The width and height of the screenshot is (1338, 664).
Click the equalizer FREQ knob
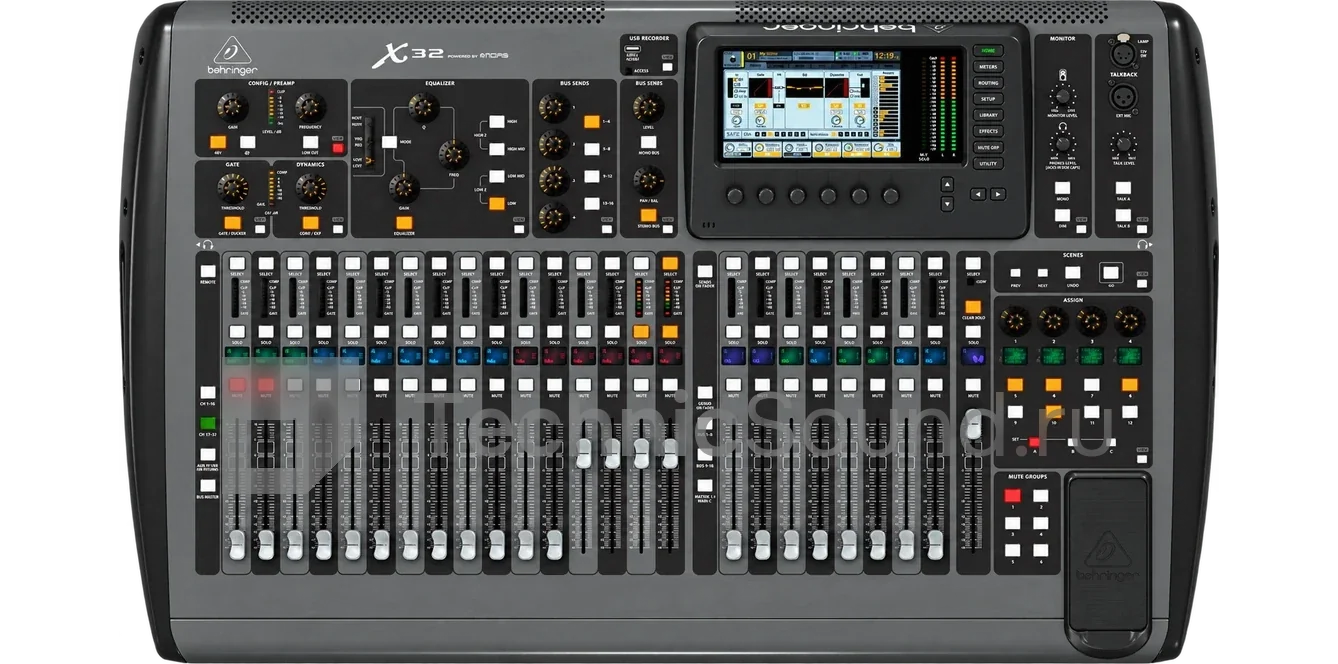[x=453, y=153]
